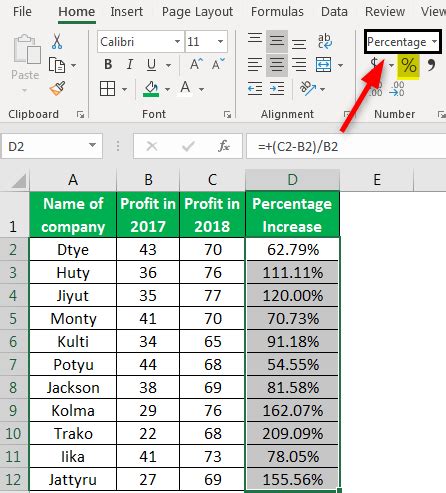Click the Fill Color paint bucket

[151, 89]
